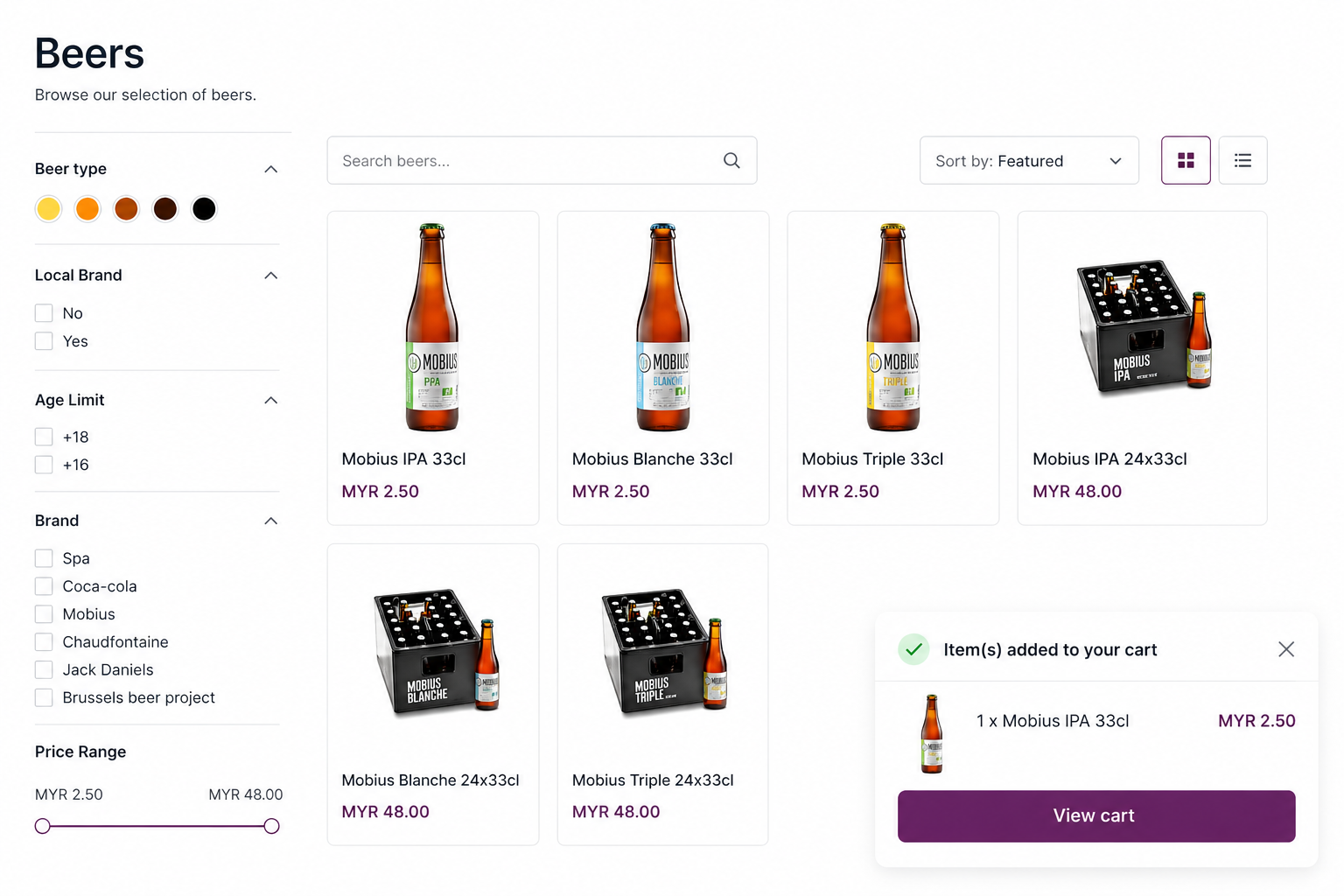Open the Mobius IPA 24x33cl crate image
1344x896 pixels.
pos(1142,327)
